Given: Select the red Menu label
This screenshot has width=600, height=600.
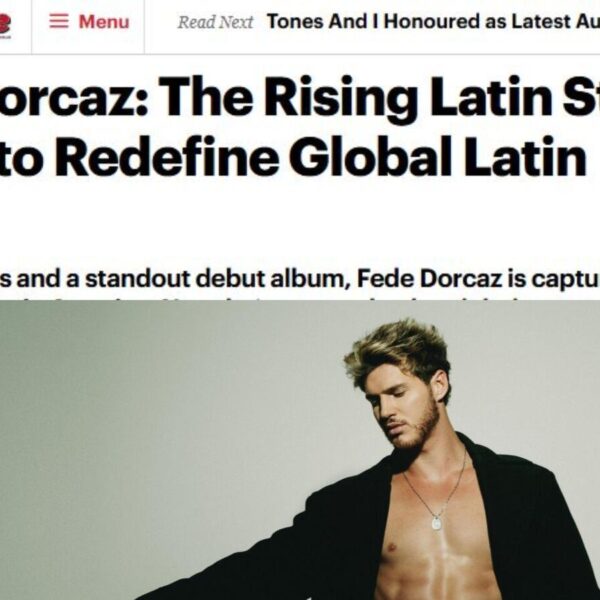Looking at the screenshot, I should click(104, 21).
